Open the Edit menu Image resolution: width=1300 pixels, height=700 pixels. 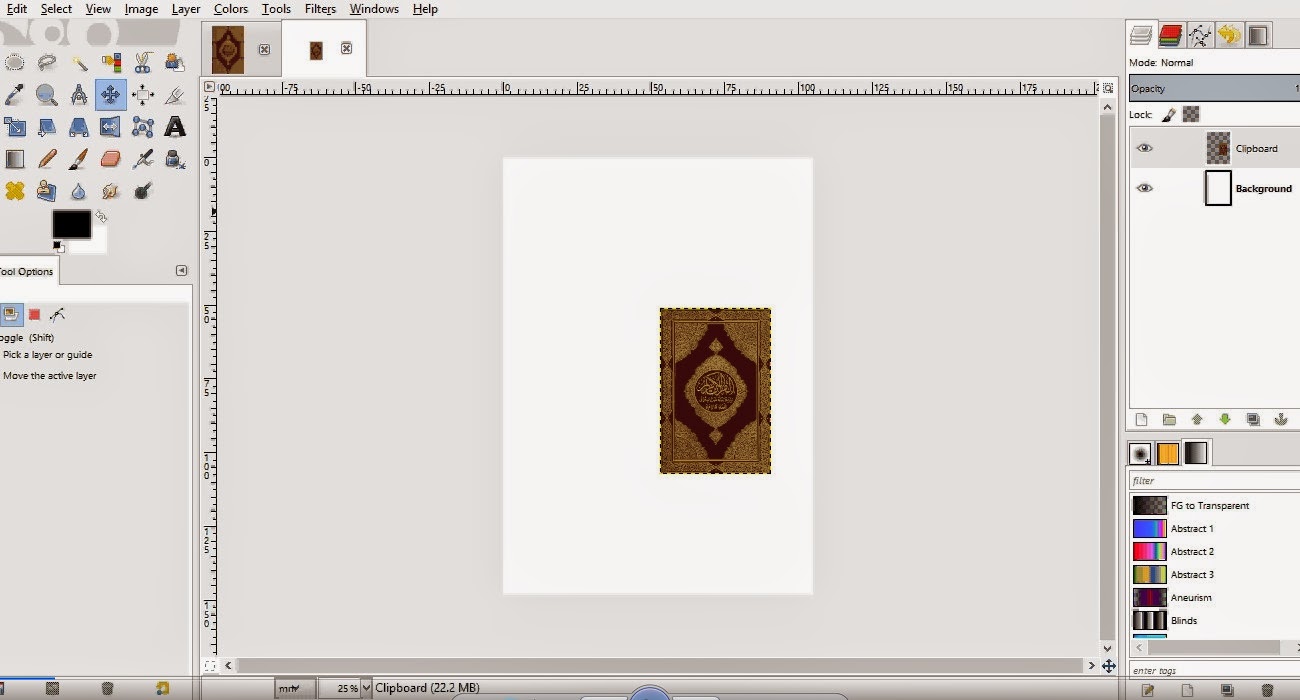coord(15,9)
